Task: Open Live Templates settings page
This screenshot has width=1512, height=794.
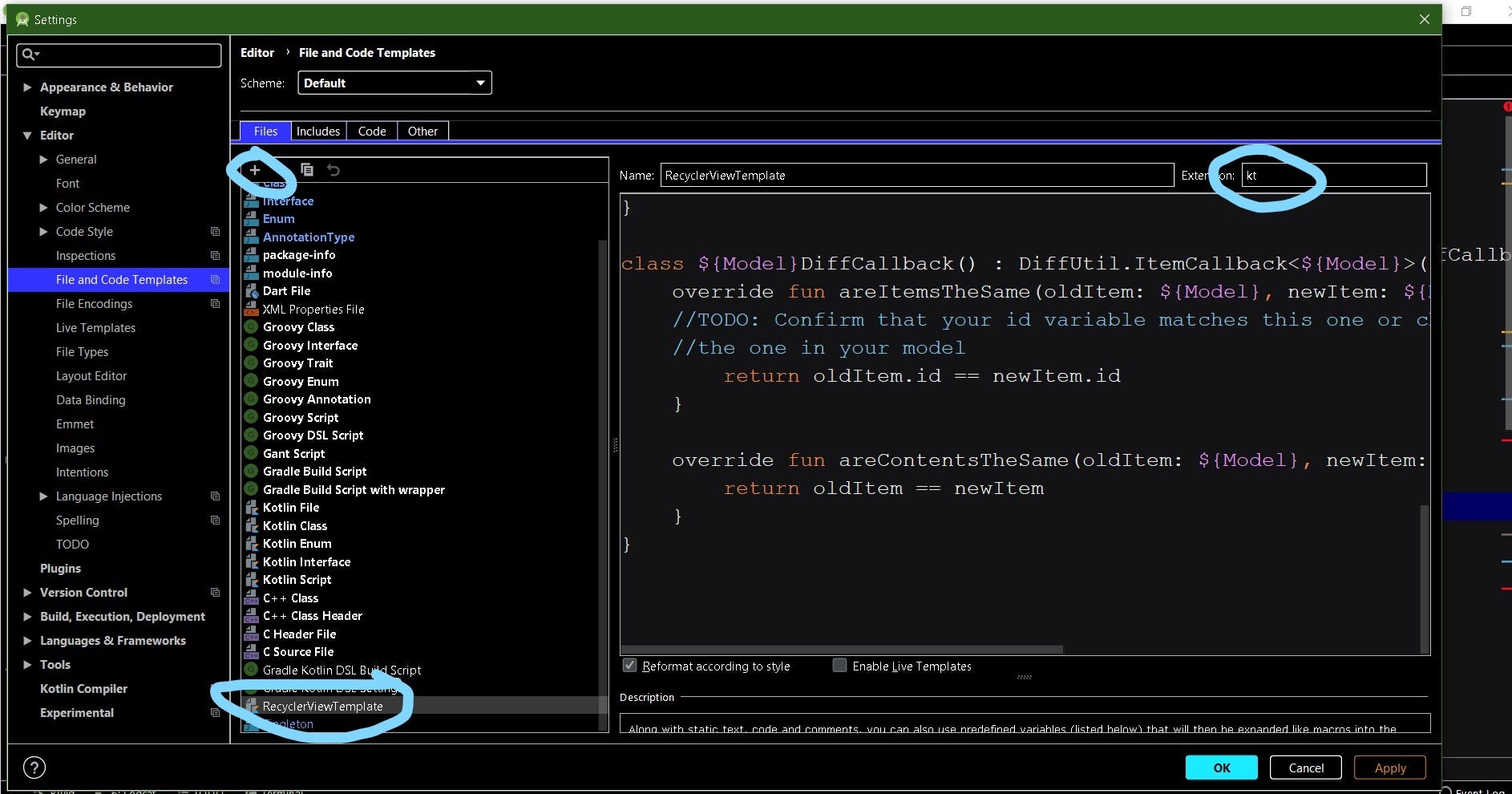Action: pyautogui.click(x=95, y=328)
